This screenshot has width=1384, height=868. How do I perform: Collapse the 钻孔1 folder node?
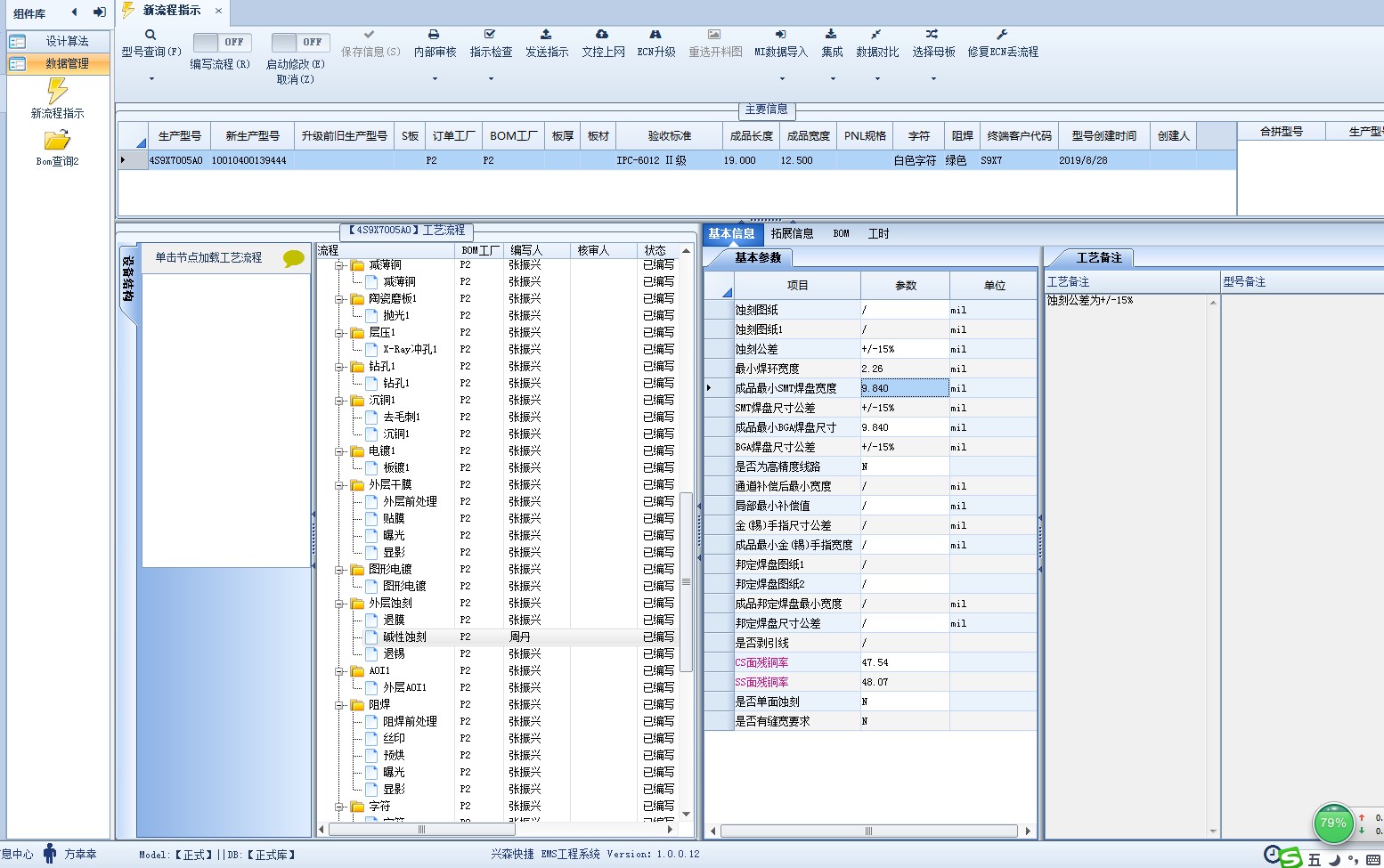[339, 367]
